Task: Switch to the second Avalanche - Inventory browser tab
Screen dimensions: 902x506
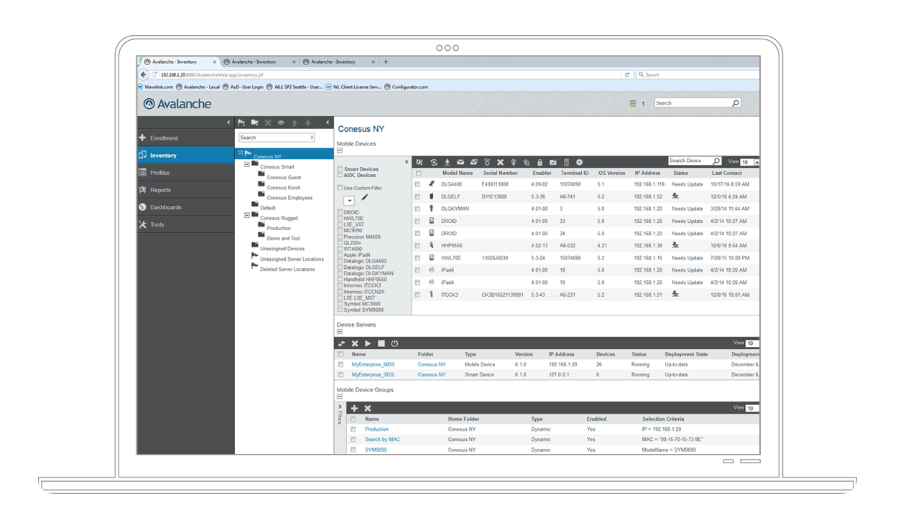Action: click(x=258, y=62)
